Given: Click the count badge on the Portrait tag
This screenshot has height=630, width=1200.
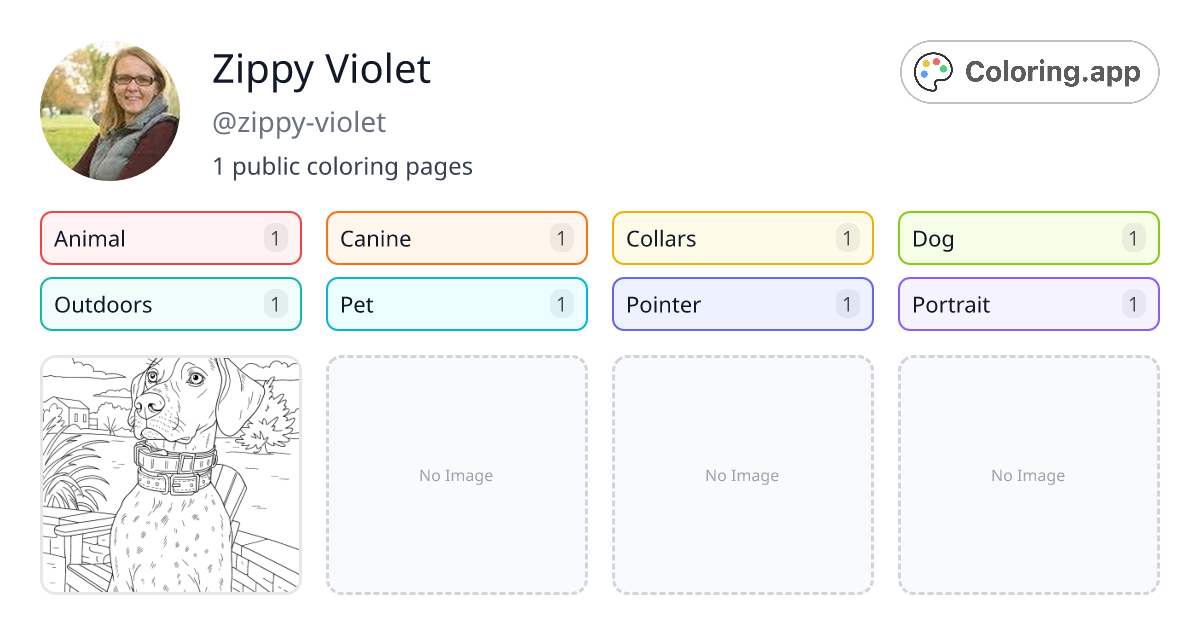Looking at the screenshot, I should 1133,304.
